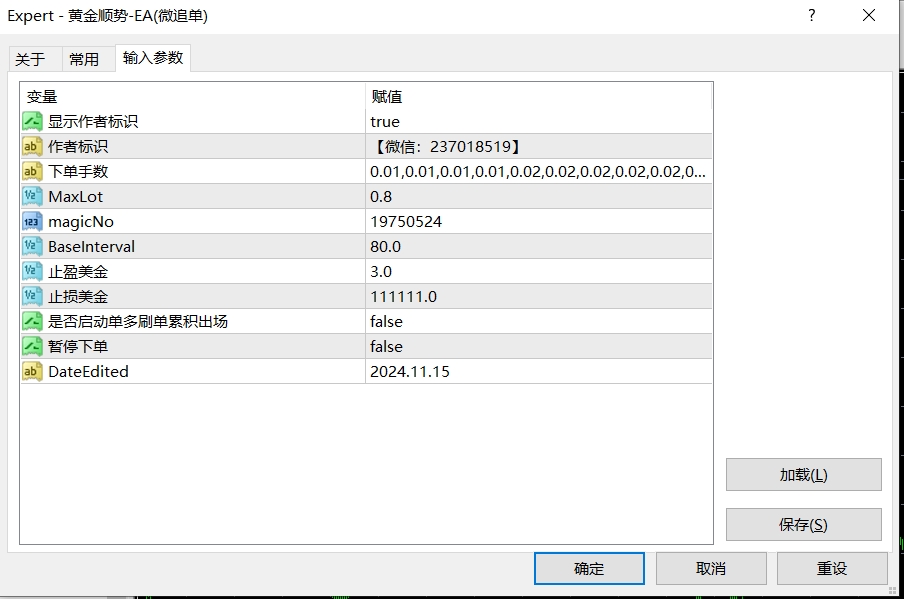Click the boolean icon beside 显示作者标识
The width and height of the screenshot is (904, 599).
click(33, 121)
